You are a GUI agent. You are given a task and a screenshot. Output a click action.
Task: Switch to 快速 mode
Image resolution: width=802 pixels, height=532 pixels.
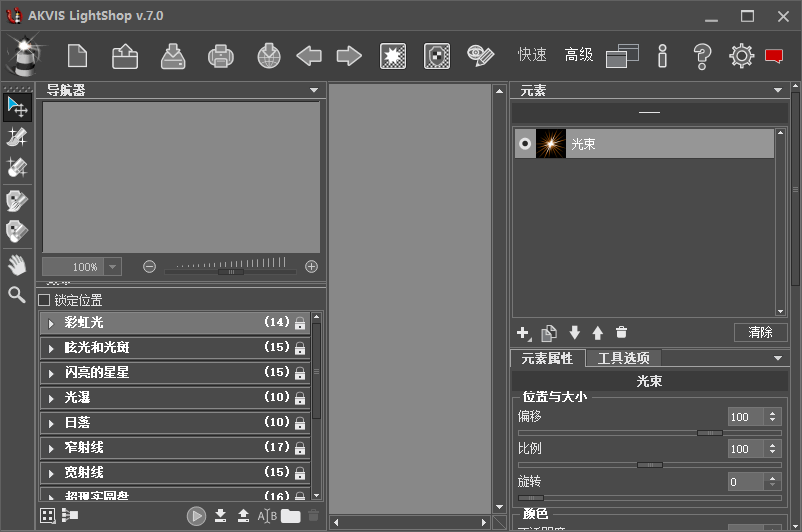(532, 55)
